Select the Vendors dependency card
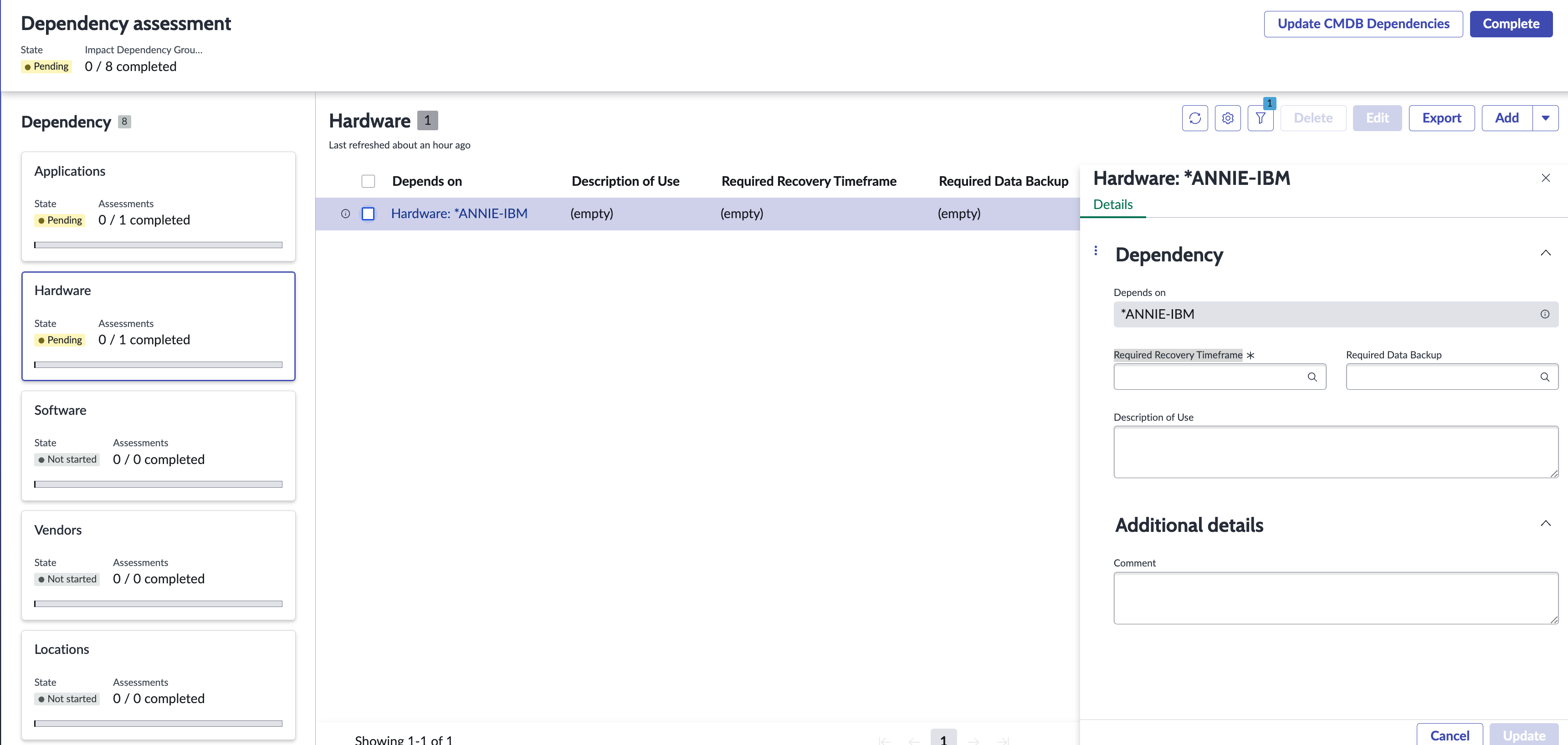 pyautogui.click(x=158, y=566)
